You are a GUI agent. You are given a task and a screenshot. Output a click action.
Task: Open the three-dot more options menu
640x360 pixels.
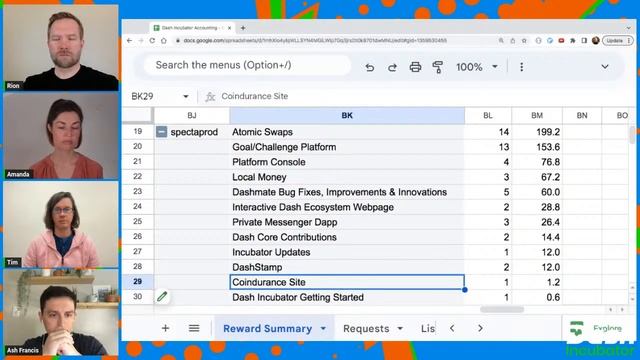(x=521, y=67)
